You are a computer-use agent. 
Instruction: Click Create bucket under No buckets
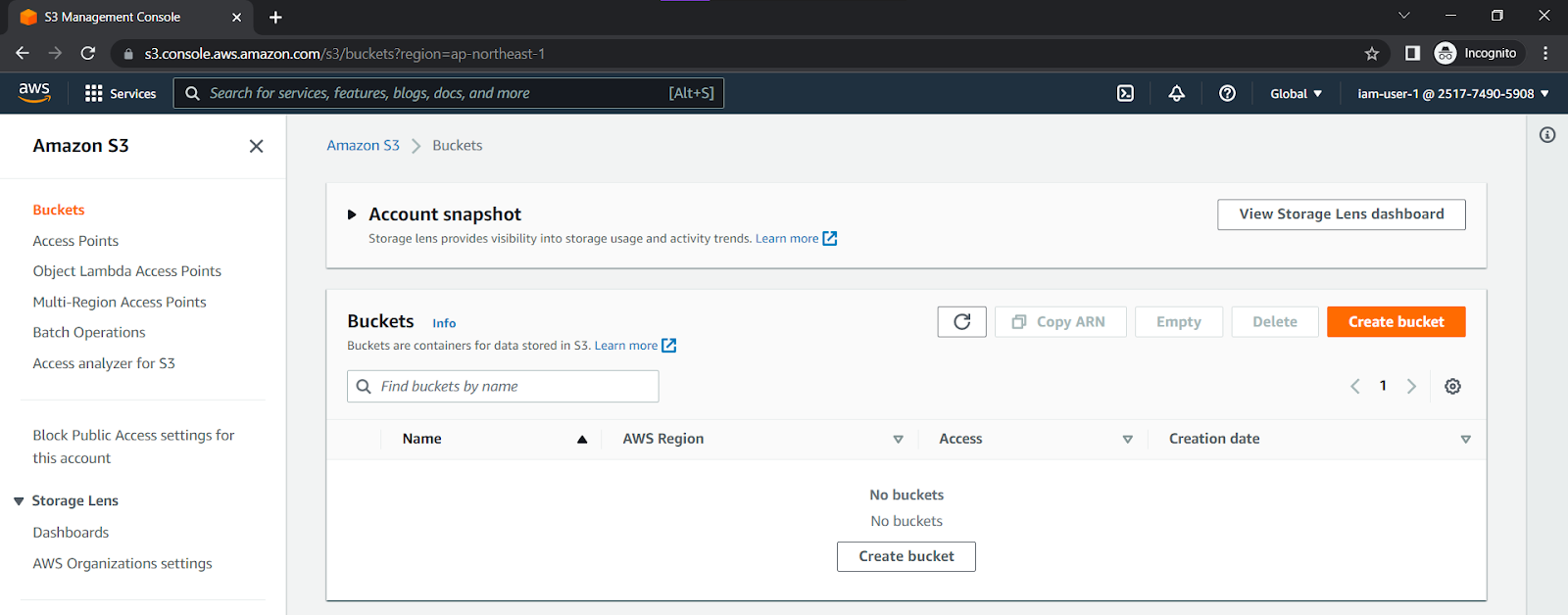pos(906,556)
